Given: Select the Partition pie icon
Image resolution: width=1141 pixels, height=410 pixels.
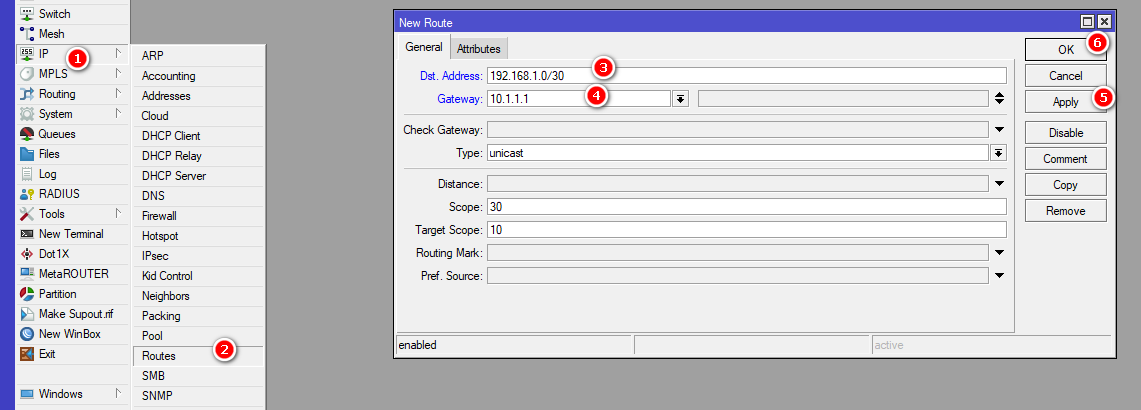Looking at the screenshot, I should tap(27, 294).
